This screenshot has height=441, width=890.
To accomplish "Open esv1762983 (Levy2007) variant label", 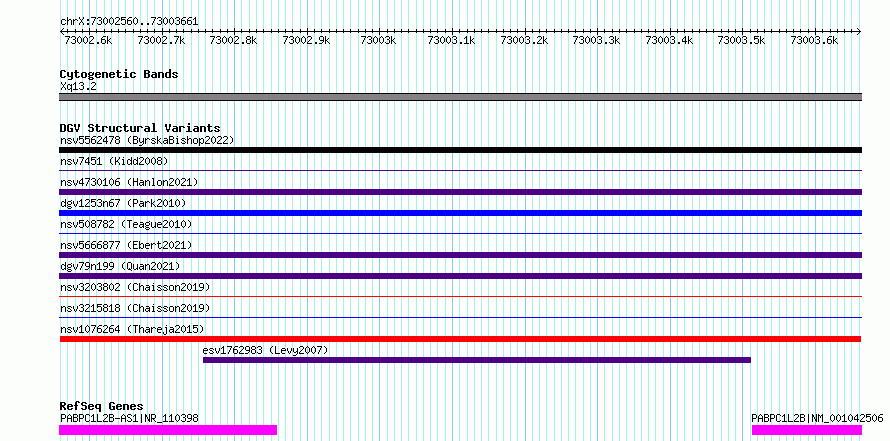I will click(x=265, y=350).
